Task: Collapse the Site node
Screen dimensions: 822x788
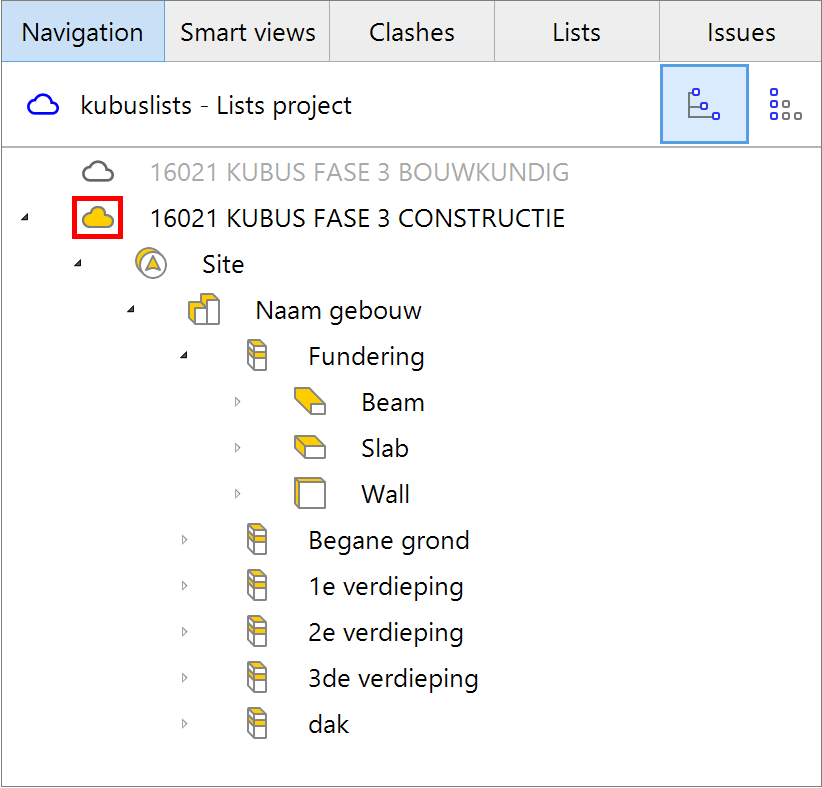Action: (x=78, y=263)
